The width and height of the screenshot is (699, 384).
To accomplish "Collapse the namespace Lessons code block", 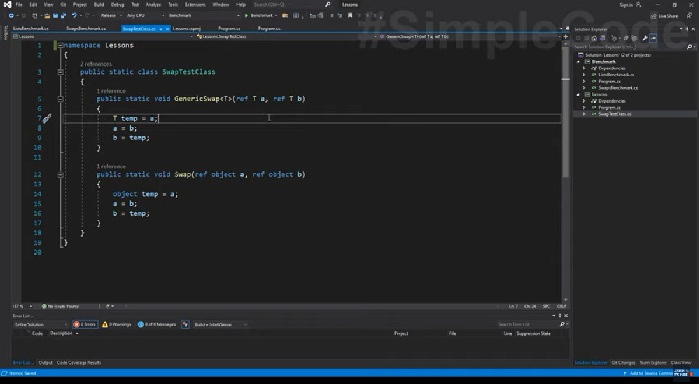I will [x=60, y=45].
